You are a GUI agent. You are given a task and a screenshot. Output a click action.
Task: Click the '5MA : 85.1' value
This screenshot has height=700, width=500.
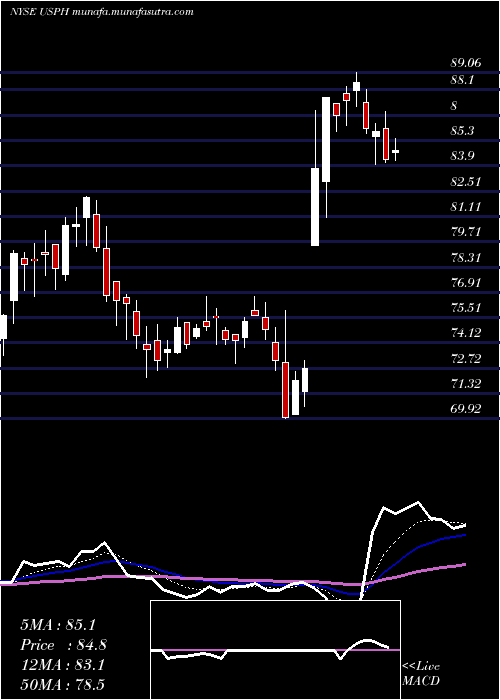tap(58, 625)
